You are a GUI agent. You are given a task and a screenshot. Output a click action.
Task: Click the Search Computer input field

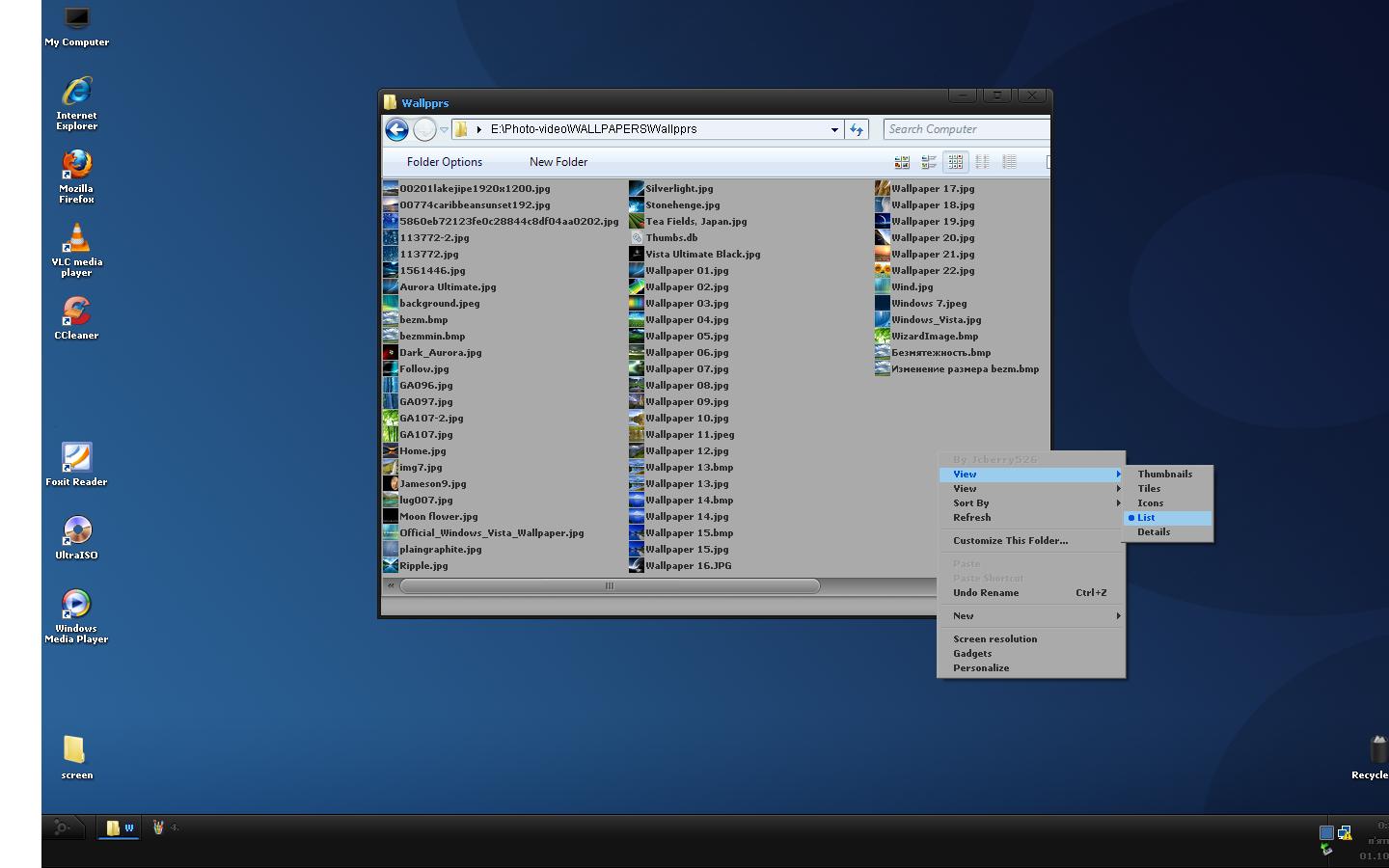point(965,129)
